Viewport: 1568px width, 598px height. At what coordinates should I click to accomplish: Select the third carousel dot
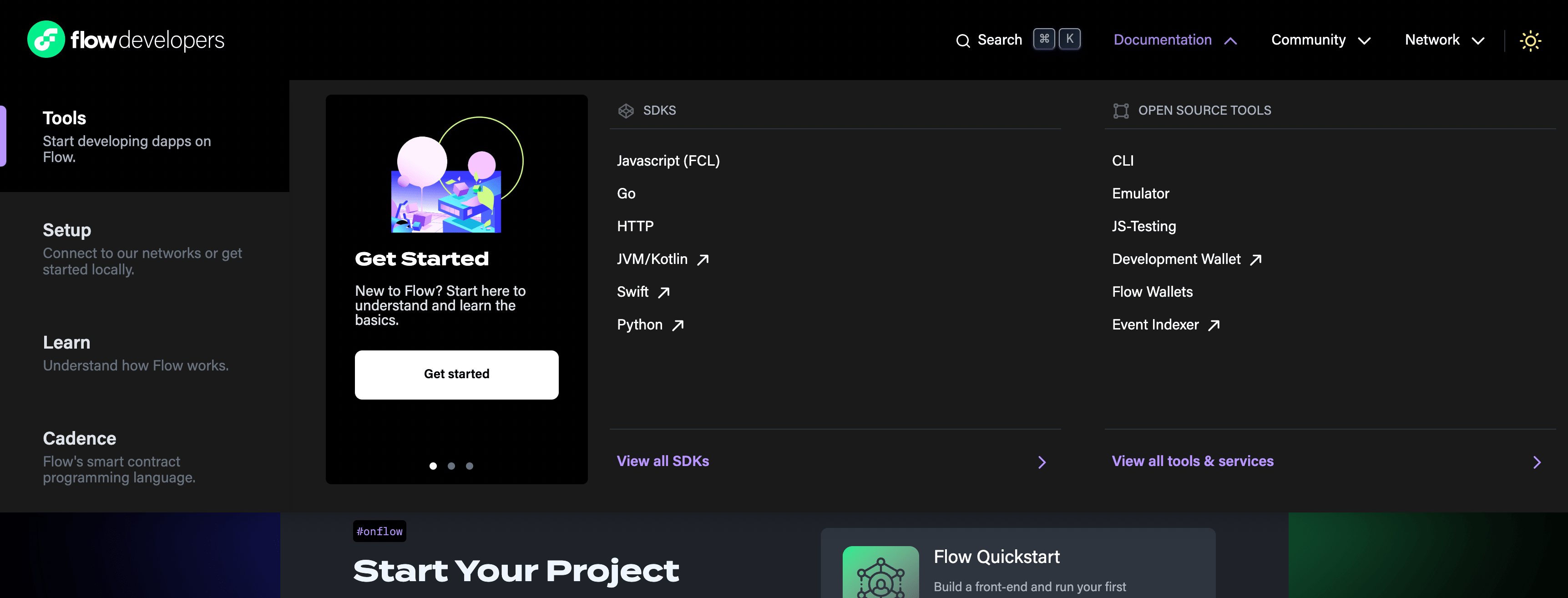coord(469,466)
